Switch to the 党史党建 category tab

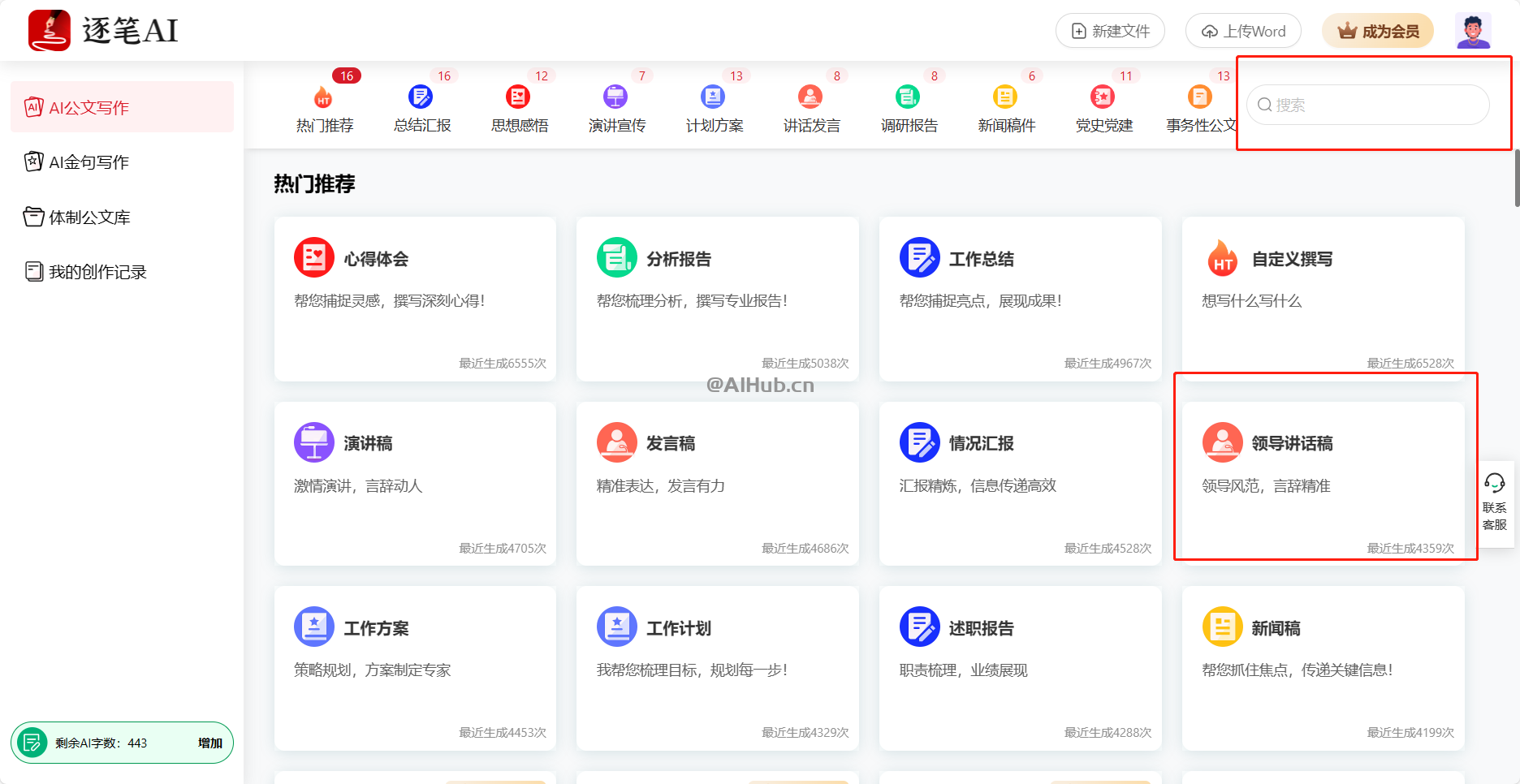pyautogui.click(x=1104, y=108)
